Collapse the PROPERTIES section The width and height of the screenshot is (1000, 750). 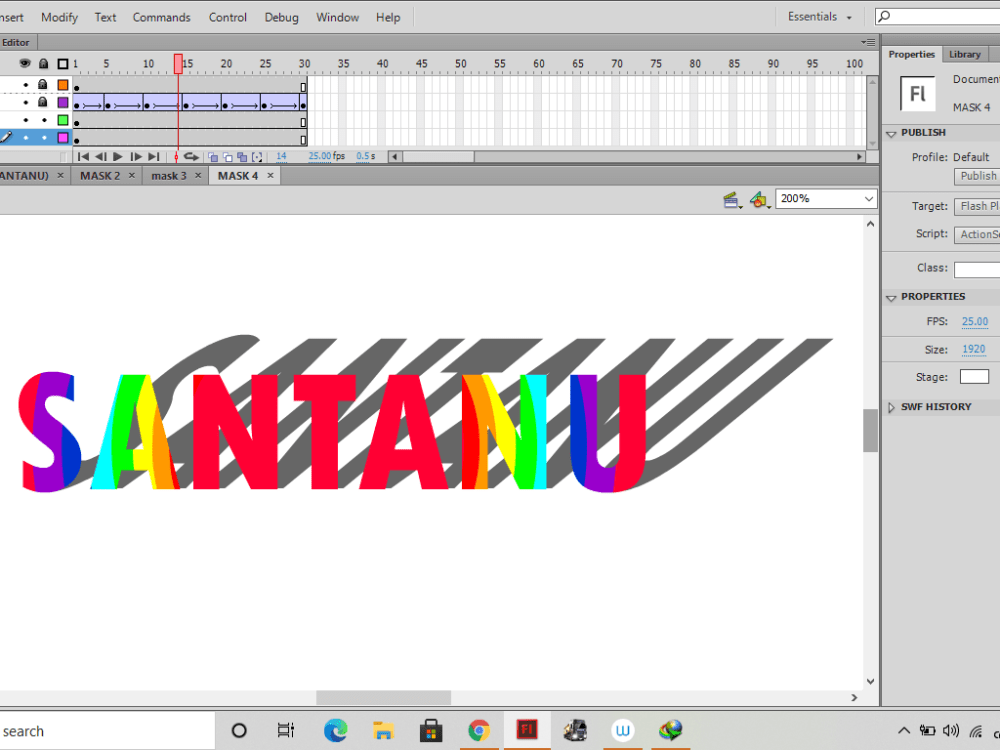[891, 297]
